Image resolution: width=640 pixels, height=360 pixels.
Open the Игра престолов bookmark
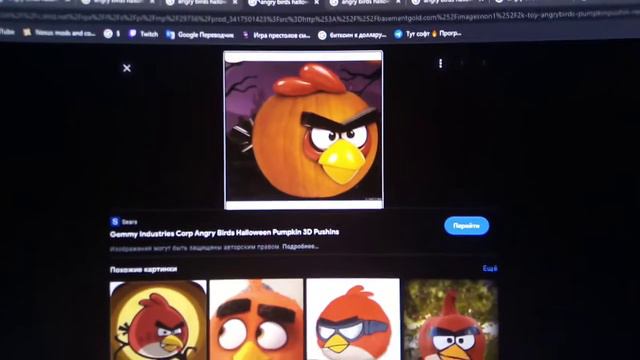click(x=276, y=35)
